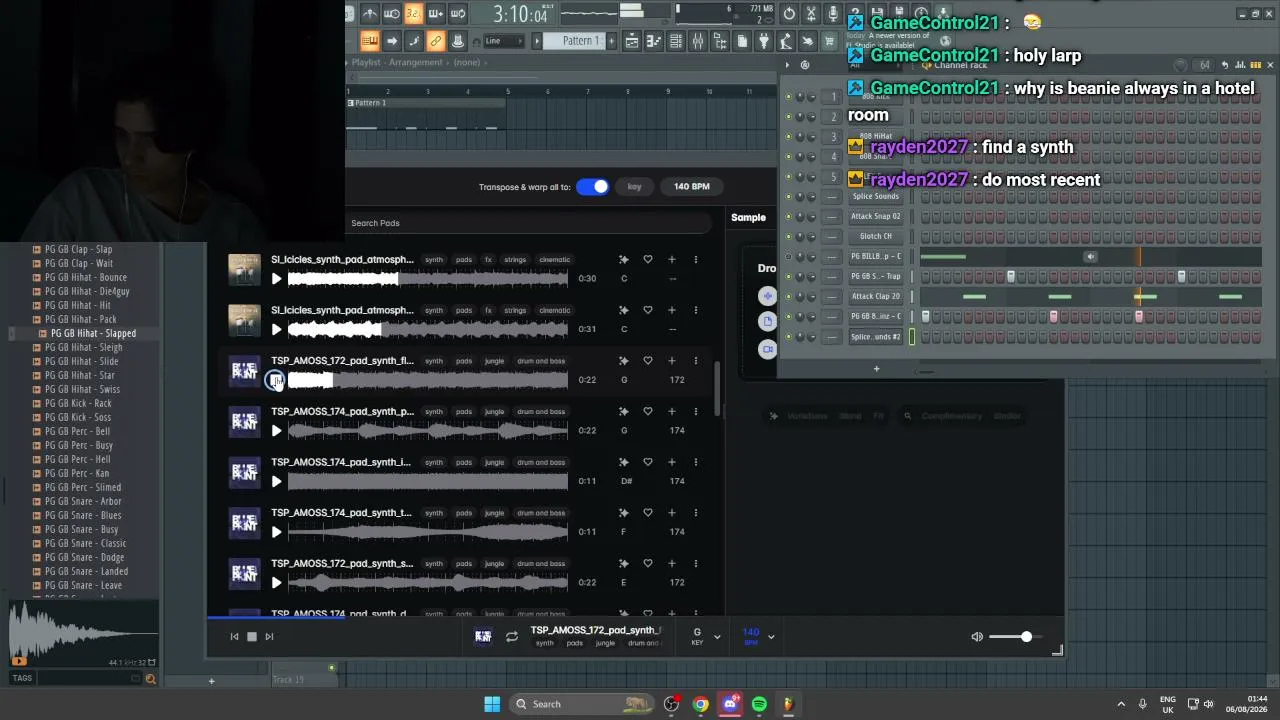
Task: Play the TSP_AMOSS_174_pad_synth_i sample
Action: click(x=277, y=482)
